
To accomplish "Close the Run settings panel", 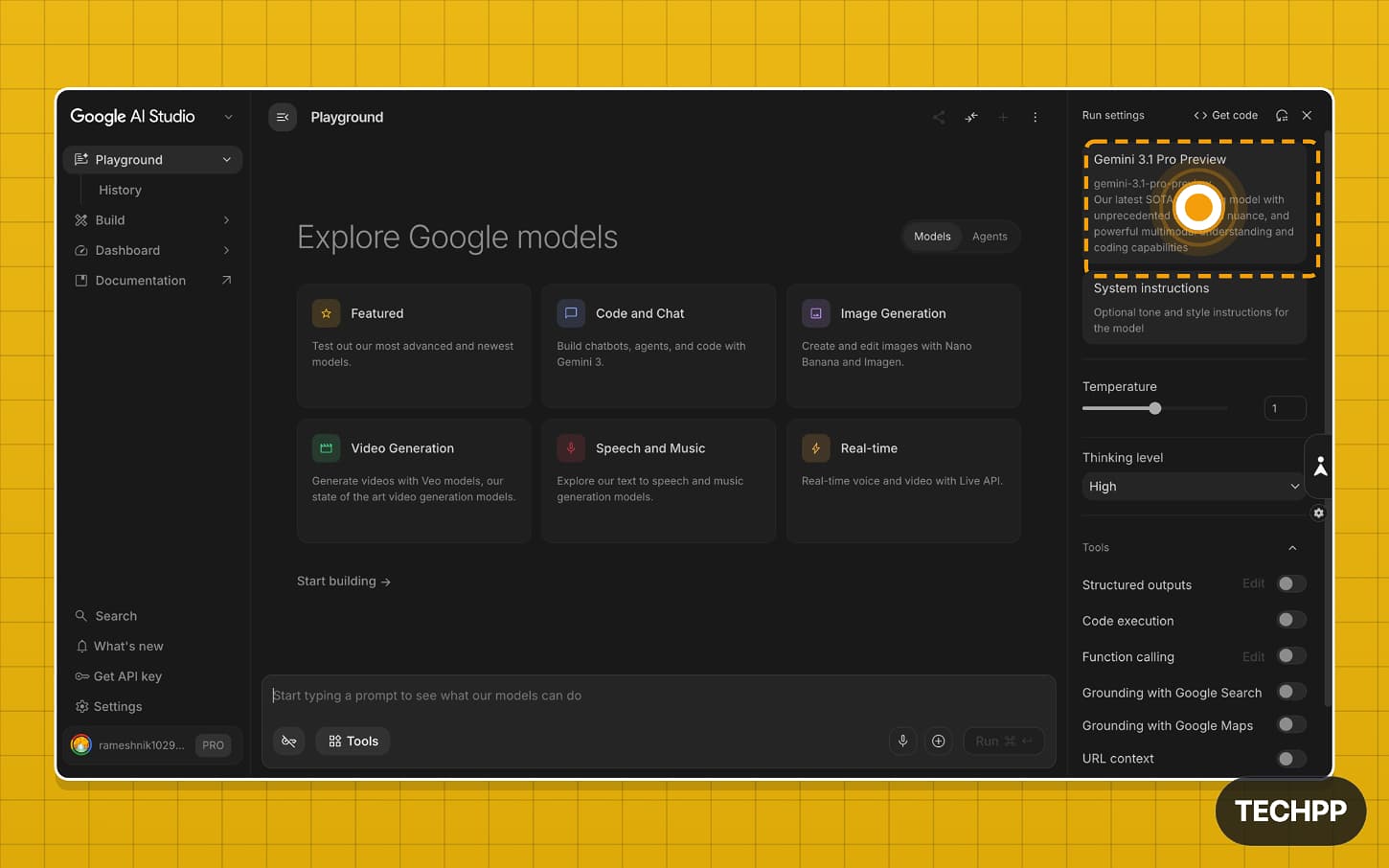I will tap(1307, 115).
